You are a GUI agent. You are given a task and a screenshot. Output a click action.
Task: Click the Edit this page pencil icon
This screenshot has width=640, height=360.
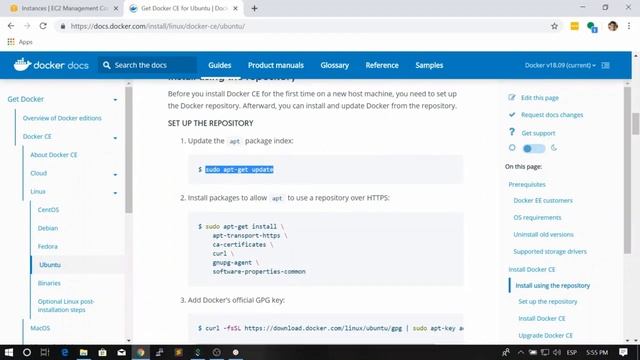tap(512, 97)
